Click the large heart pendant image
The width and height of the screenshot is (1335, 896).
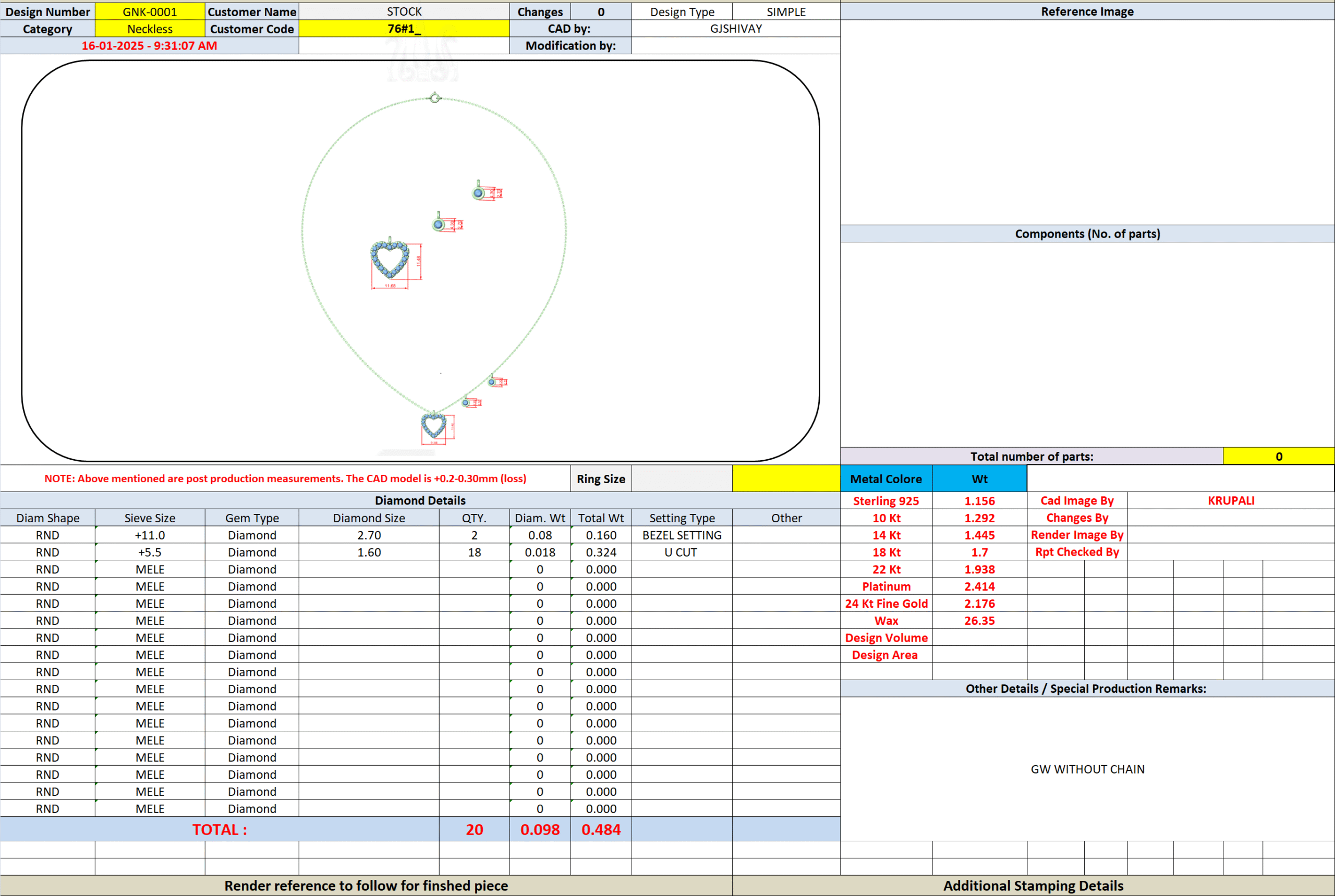pyautogui.click(x=390, y=260)
